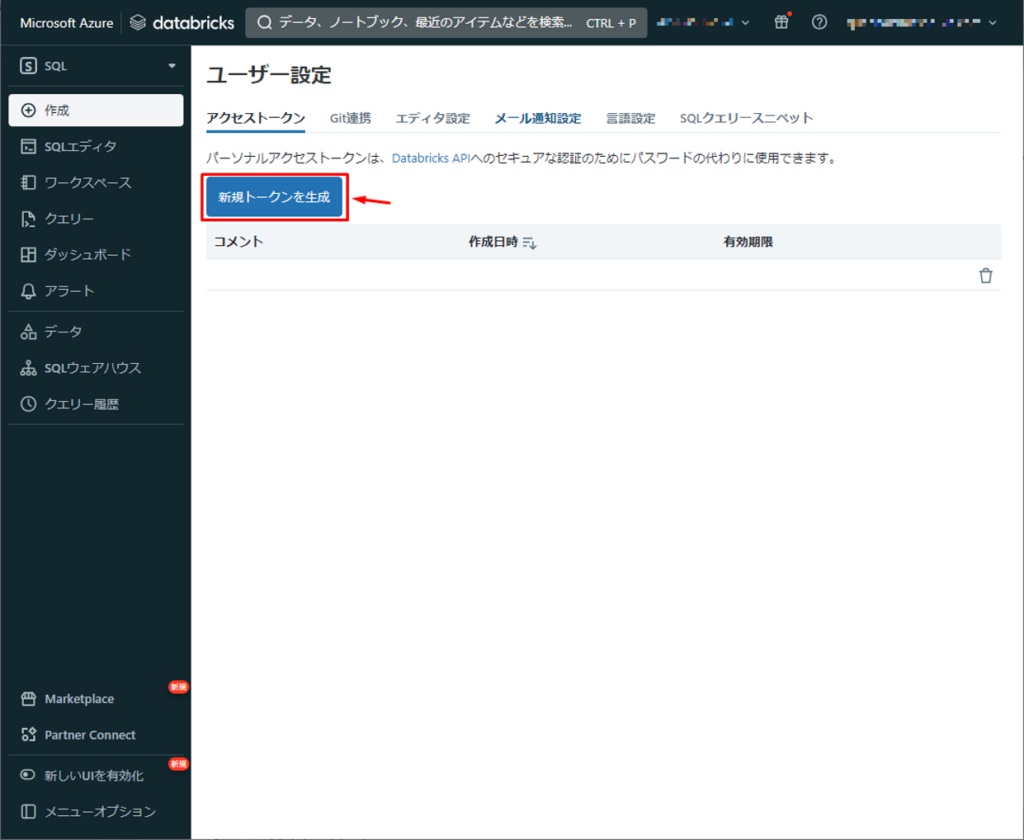Delete token using the trash icon
This screenshot has width=1024, height=840.
click(985, 276)
